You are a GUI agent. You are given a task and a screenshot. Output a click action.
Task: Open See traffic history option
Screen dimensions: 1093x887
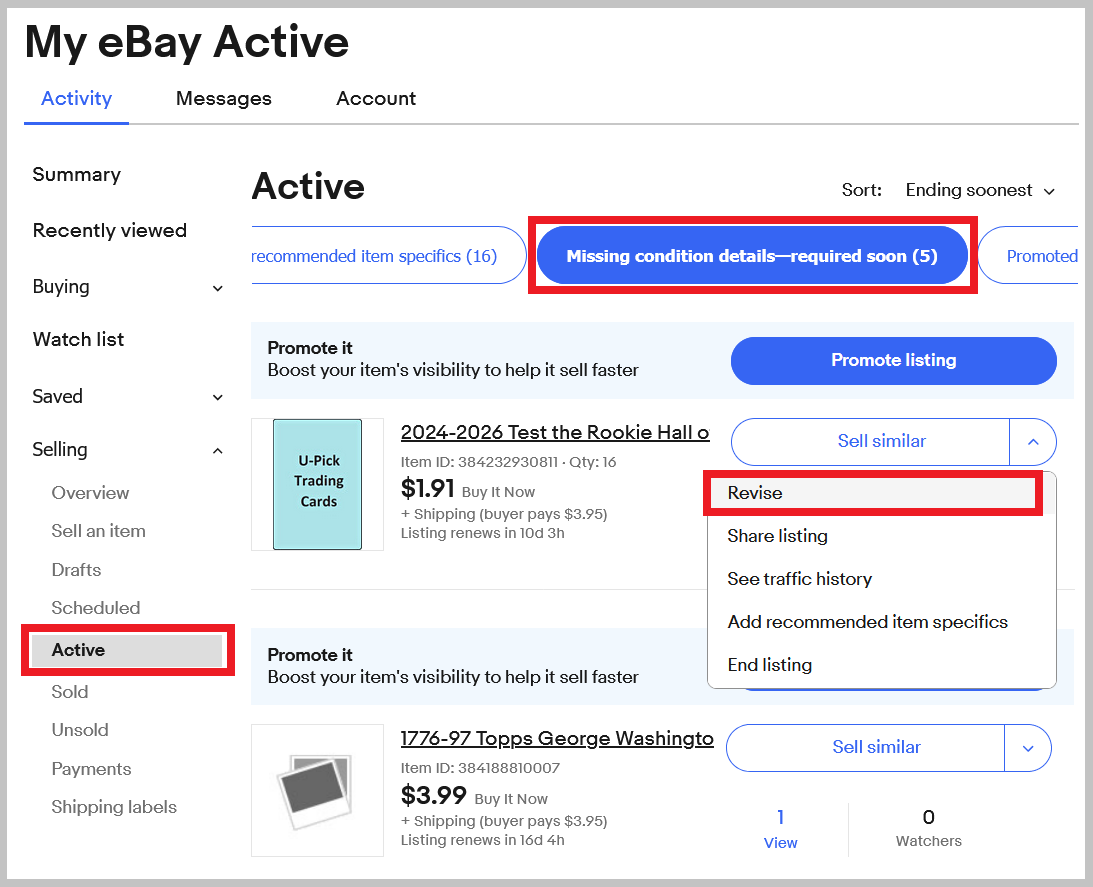point(800,579)
